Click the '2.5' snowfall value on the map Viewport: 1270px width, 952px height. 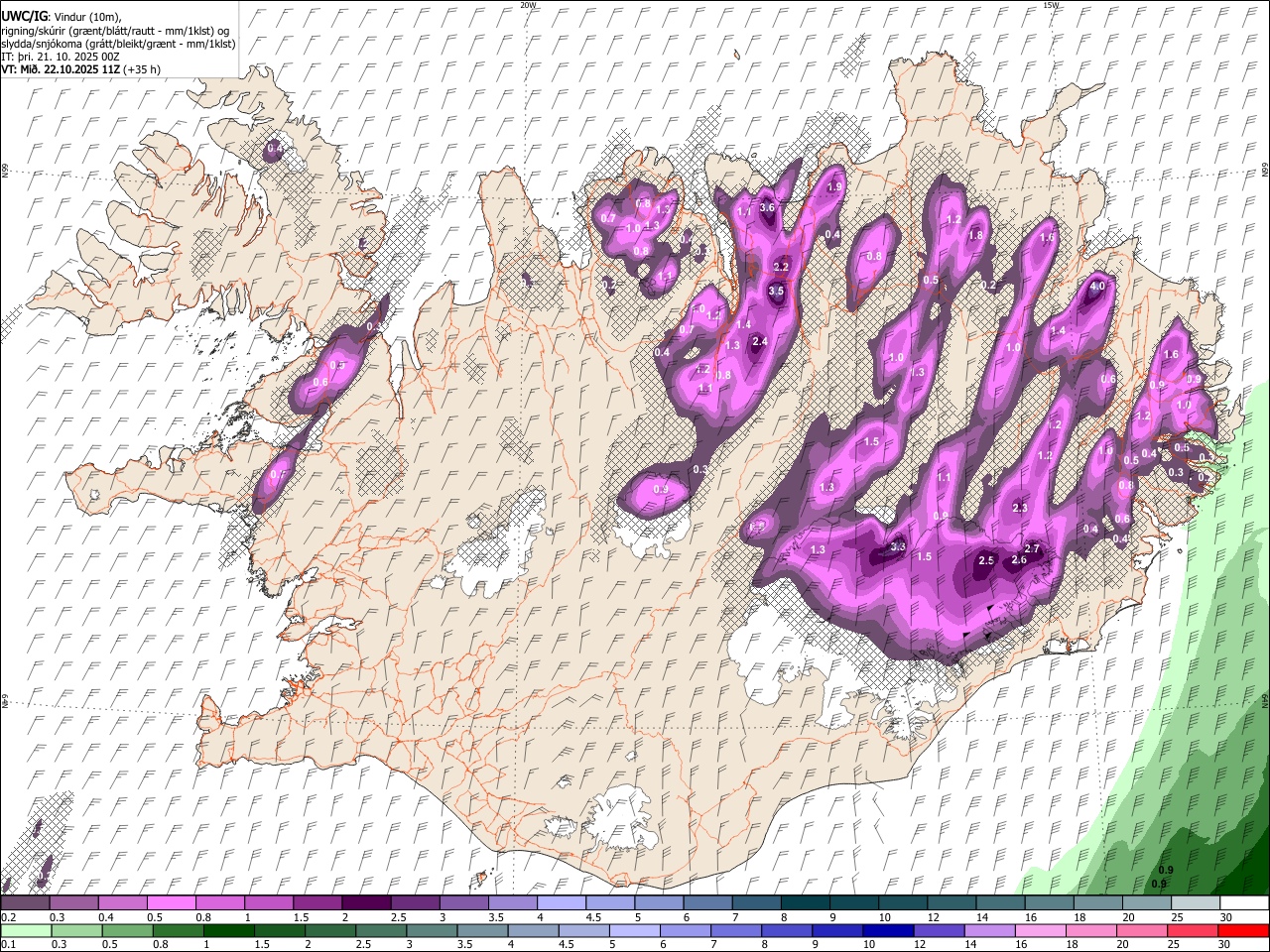[x=986, y=560]
